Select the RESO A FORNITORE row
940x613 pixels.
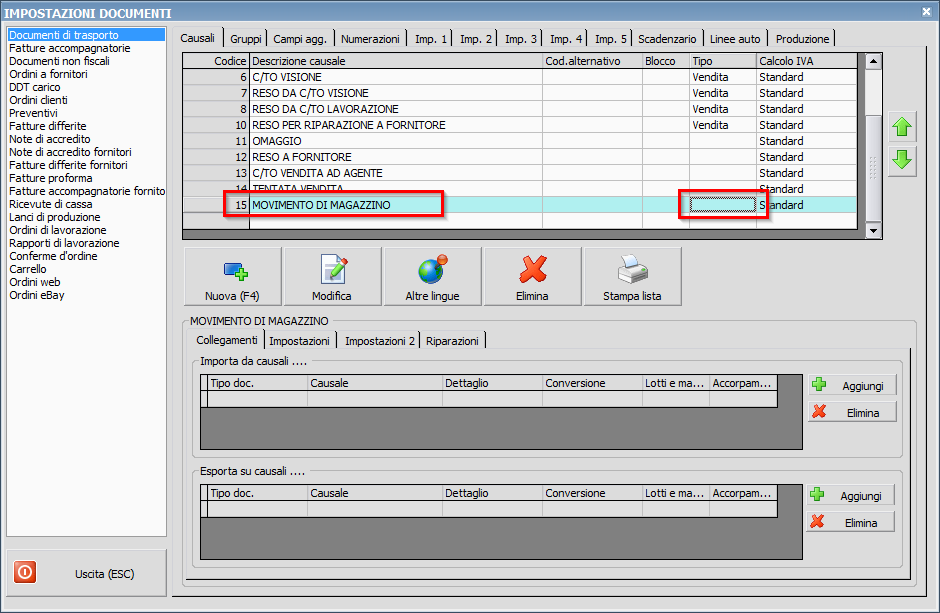pos(520,157)
